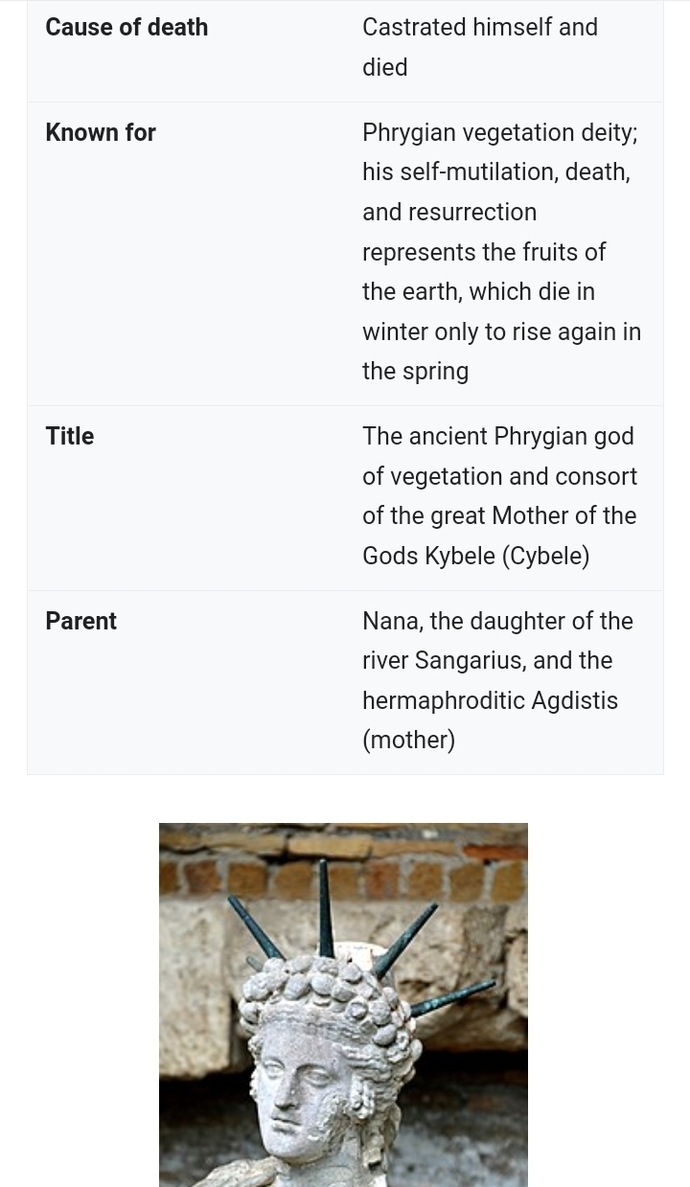
Task: Click 'represents the fruits of' line
Action: click(484, 252)
